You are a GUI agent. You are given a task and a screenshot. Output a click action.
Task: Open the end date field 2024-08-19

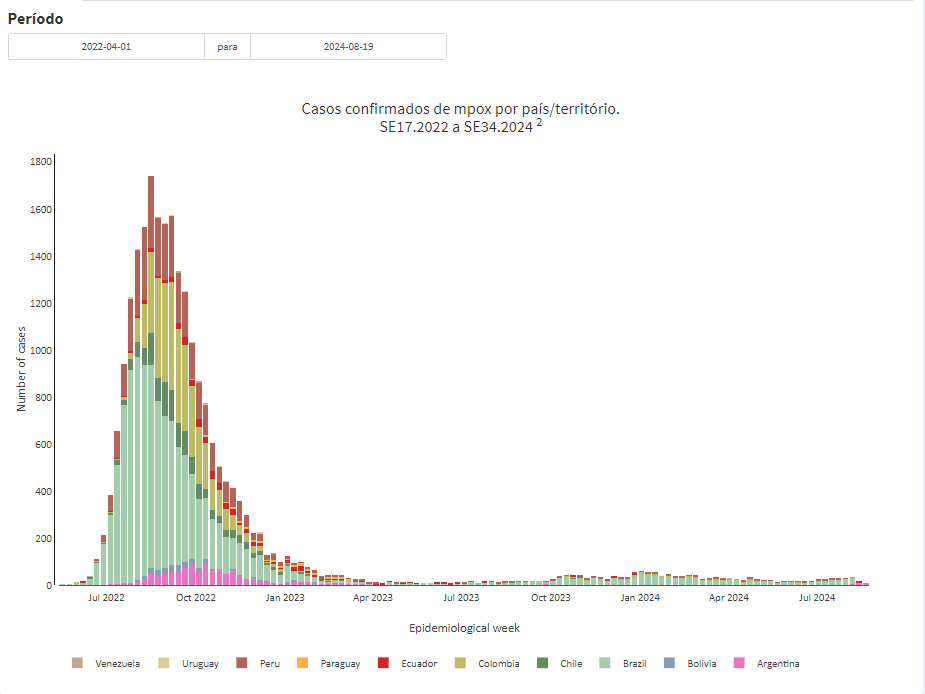348,47
